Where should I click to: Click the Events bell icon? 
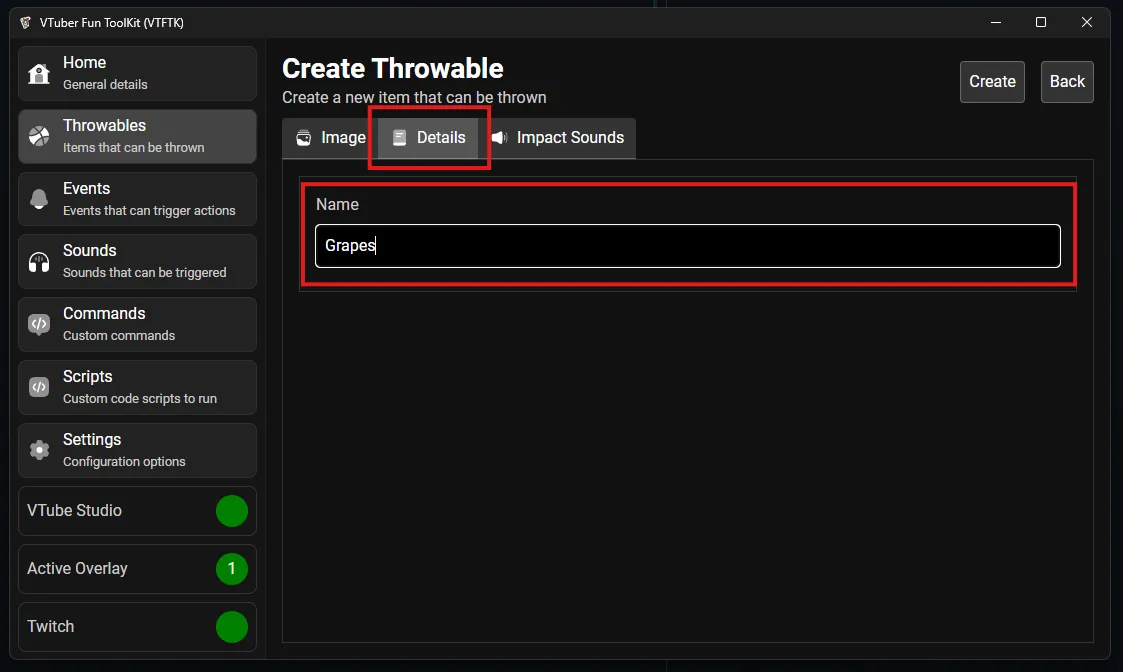pyautogui.click(x=39, y=199)
